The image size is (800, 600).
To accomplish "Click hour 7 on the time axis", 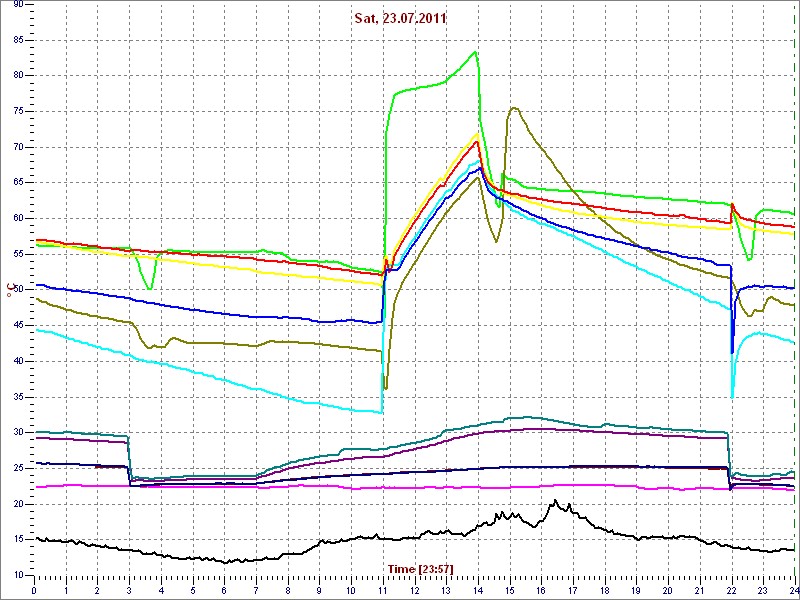I will 256,590.
